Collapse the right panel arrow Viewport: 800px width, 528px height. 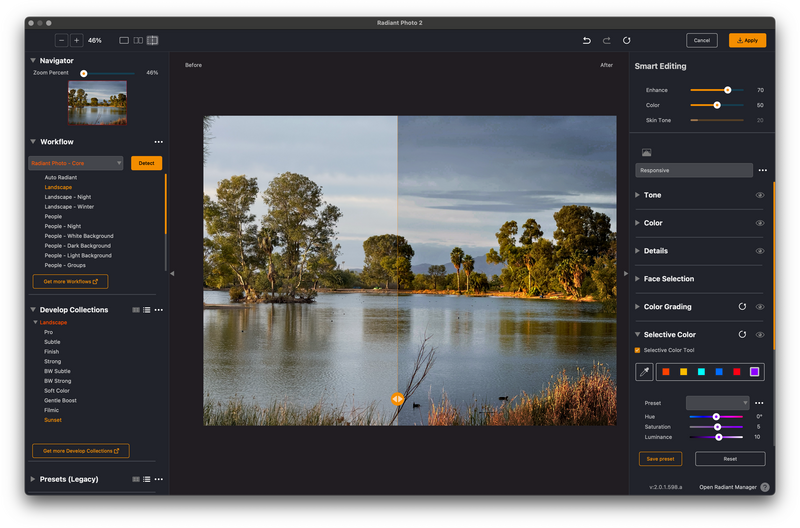[626, 273]
